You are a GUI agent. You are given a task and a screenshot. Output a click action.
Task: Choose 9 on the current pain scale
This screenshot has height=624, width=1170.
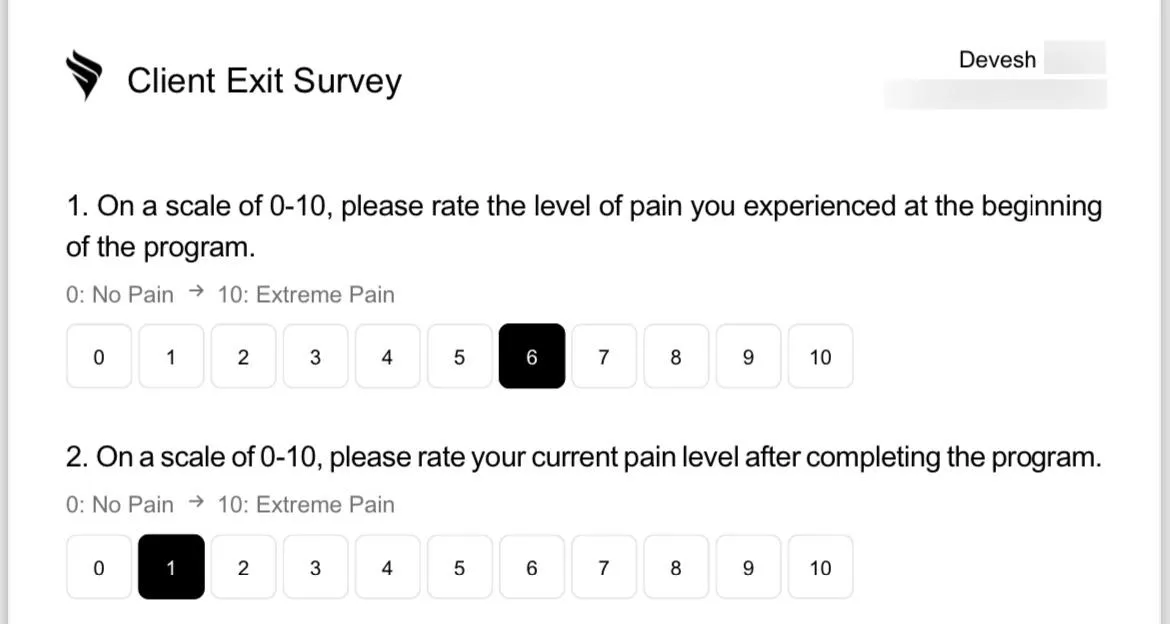click(x=748, y=567)
